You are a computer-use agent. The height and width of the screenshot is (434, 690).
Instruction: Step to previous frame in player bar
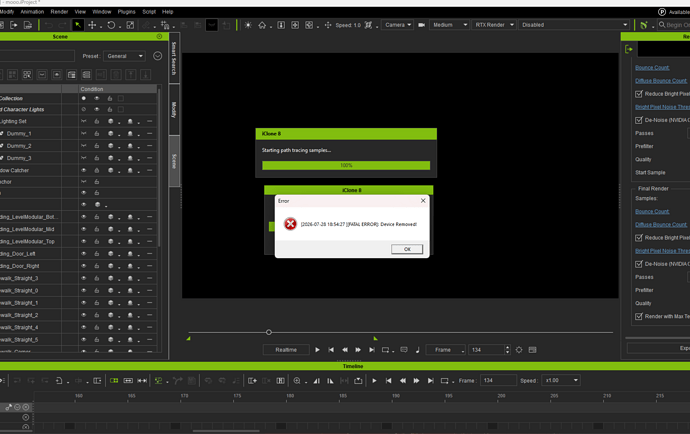pos(345,350)
